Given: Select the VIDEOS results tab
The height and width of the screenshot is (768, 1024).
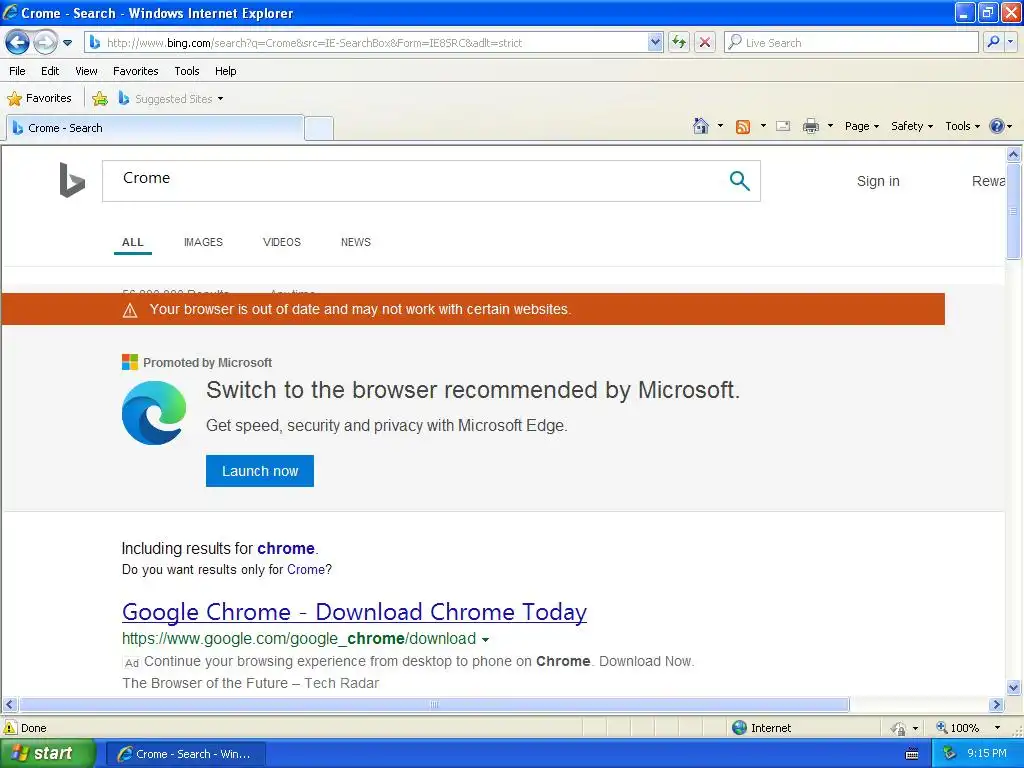Looking at the screenshot, I should (281, 242).
